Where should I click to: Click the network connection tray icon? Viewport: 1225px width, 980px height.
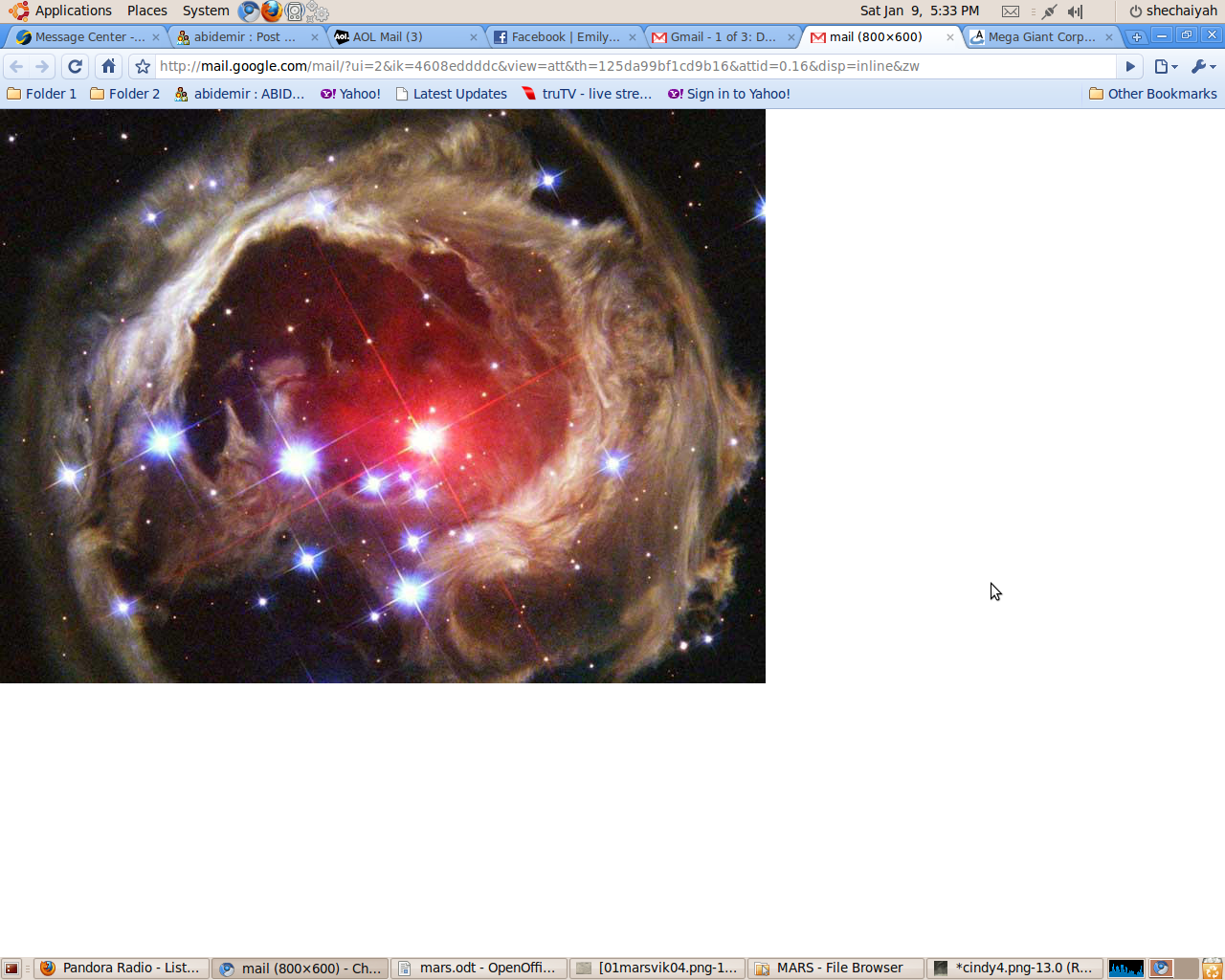pyautogui.click(x=1050, y=11)
